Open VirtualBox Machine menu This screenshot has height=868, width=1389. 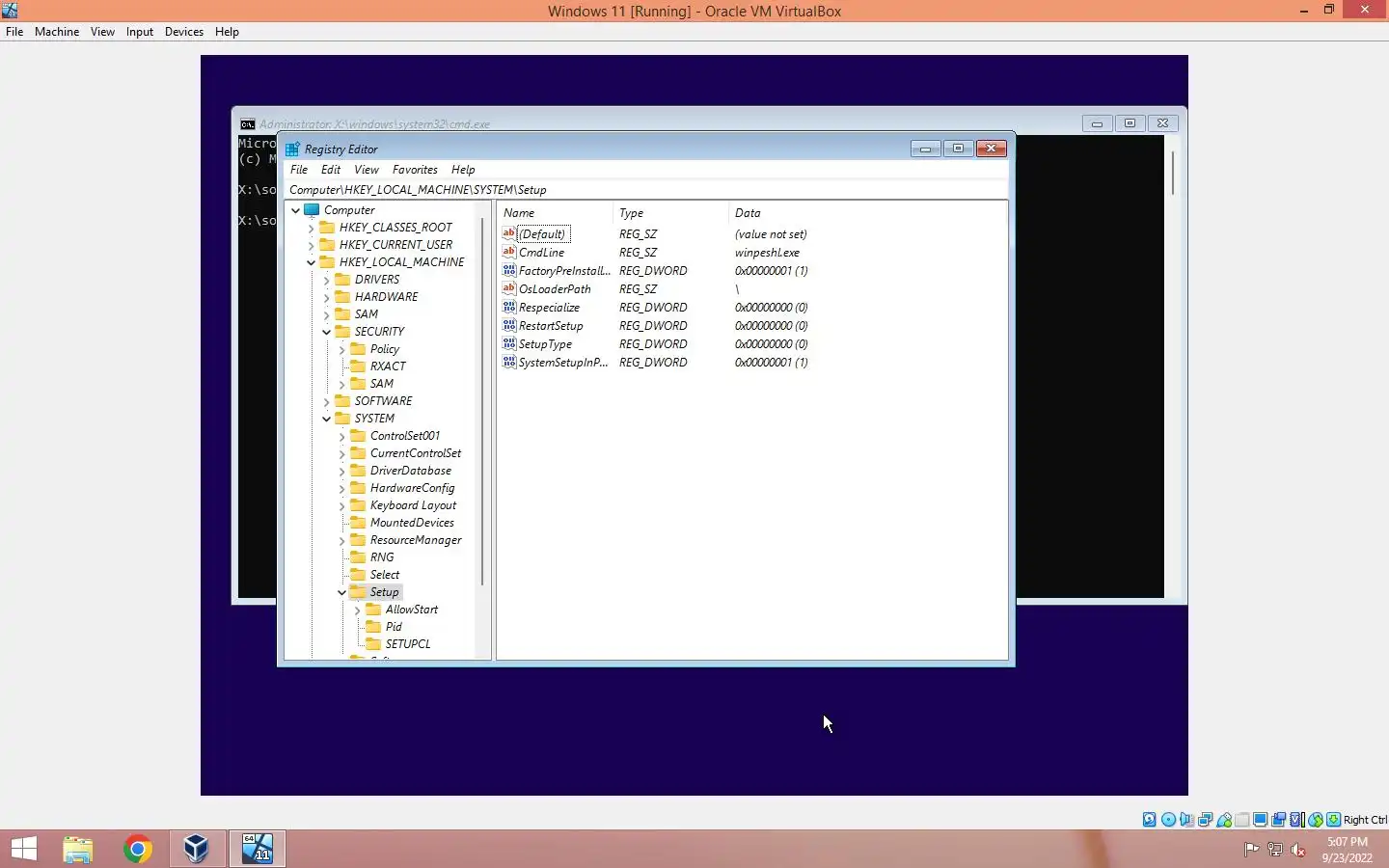click(x=57, y=32)
